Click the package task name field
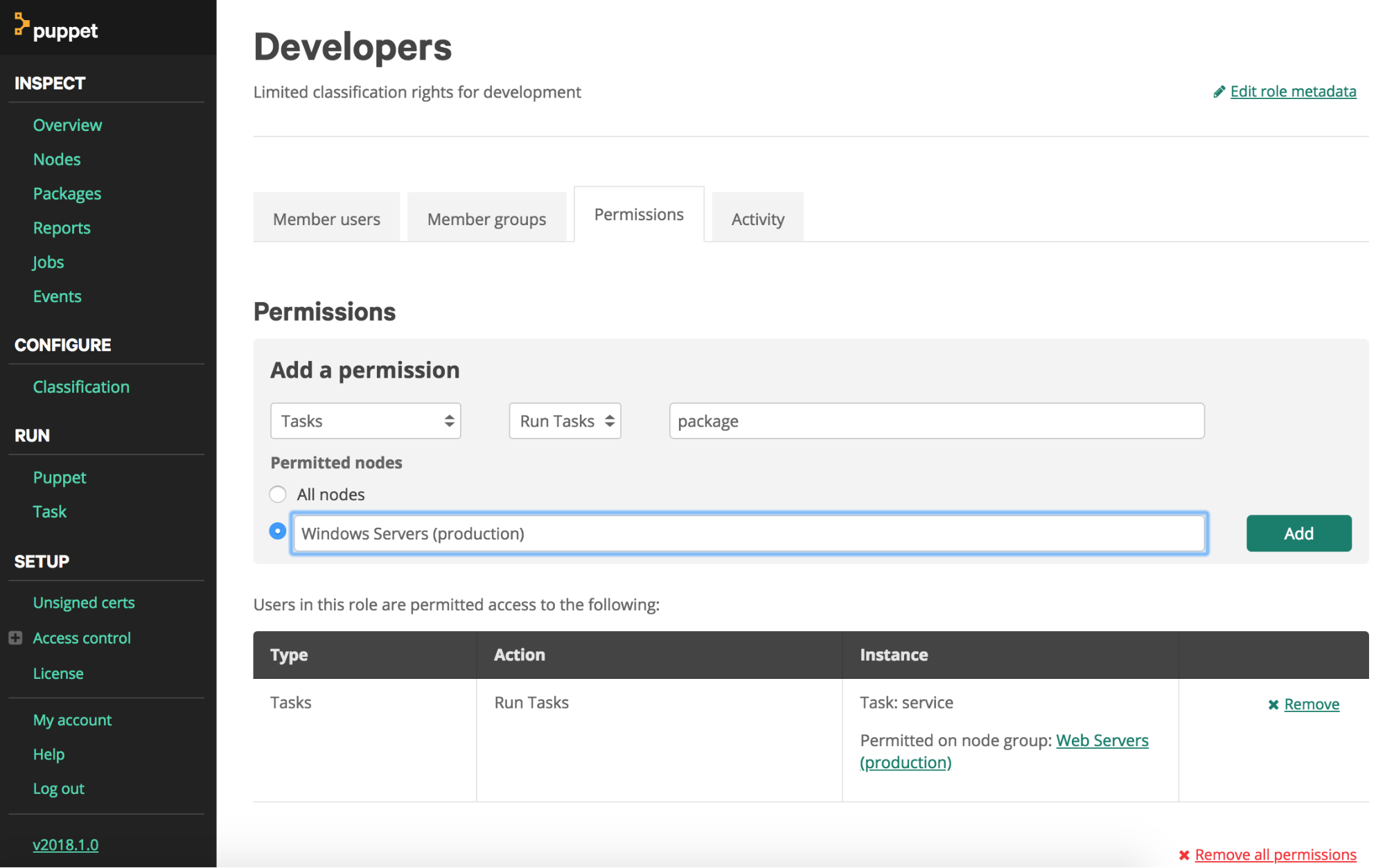This screenshot has width=1385, height=868. coord(936,421)
